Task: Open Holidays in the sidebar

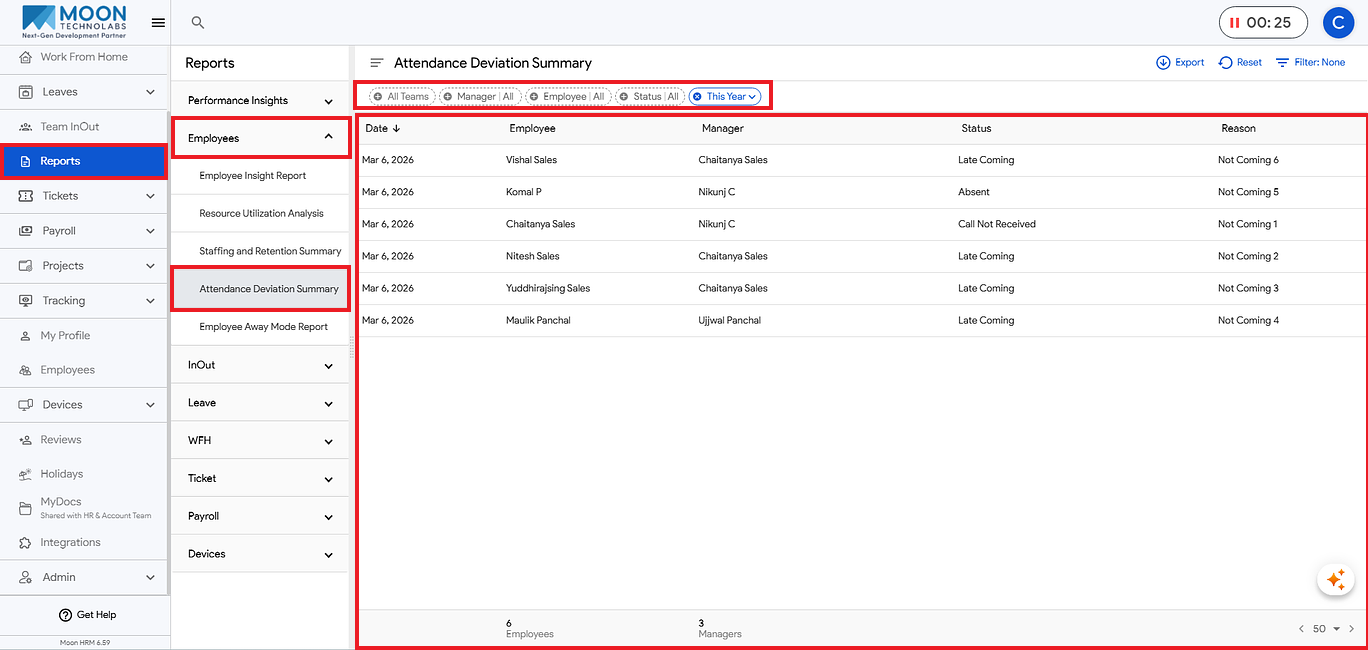Action: (x=83, y=474)
